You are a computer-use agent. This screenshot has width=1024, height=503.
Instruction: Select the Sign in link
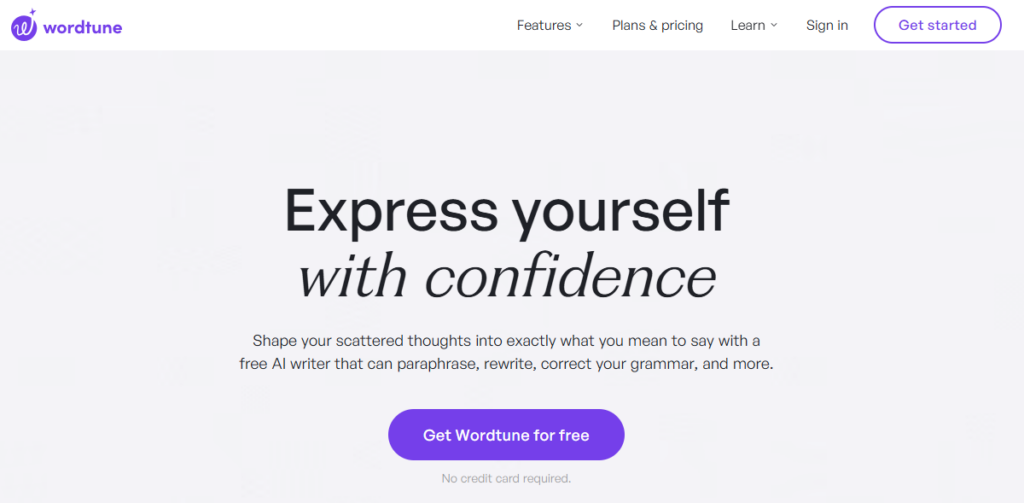pos(827,25)
